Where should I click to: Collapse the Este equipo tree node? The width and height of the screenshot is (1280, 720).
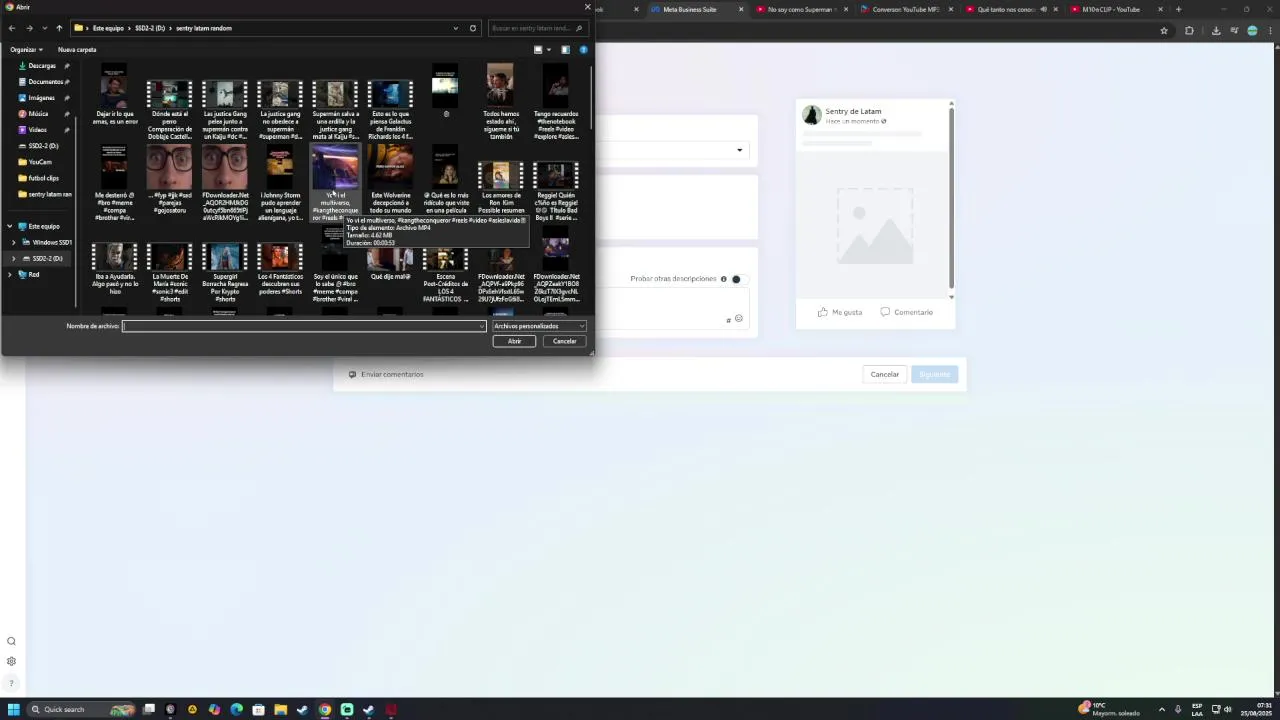point(11,226)
